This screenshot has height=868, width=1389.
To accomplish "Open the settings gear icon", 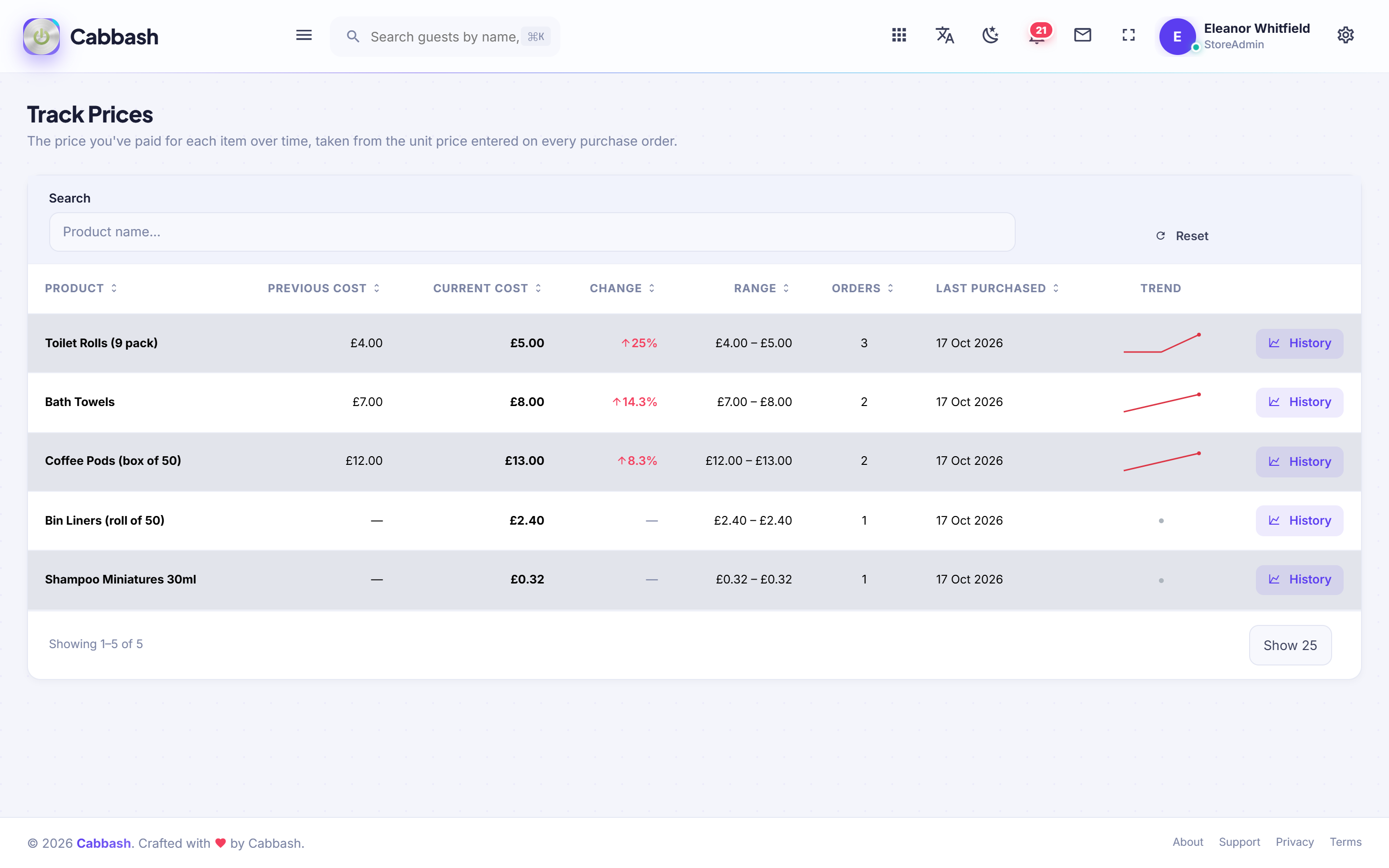I will (x=1346, y=36).
